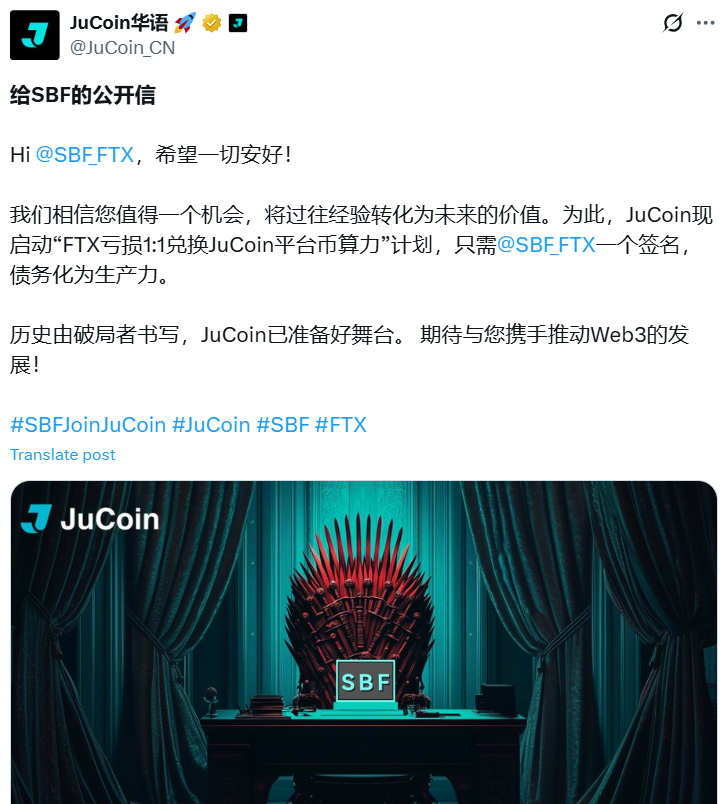
Task: Open the JuCoin华语 display name
Action: pos(119,23)
